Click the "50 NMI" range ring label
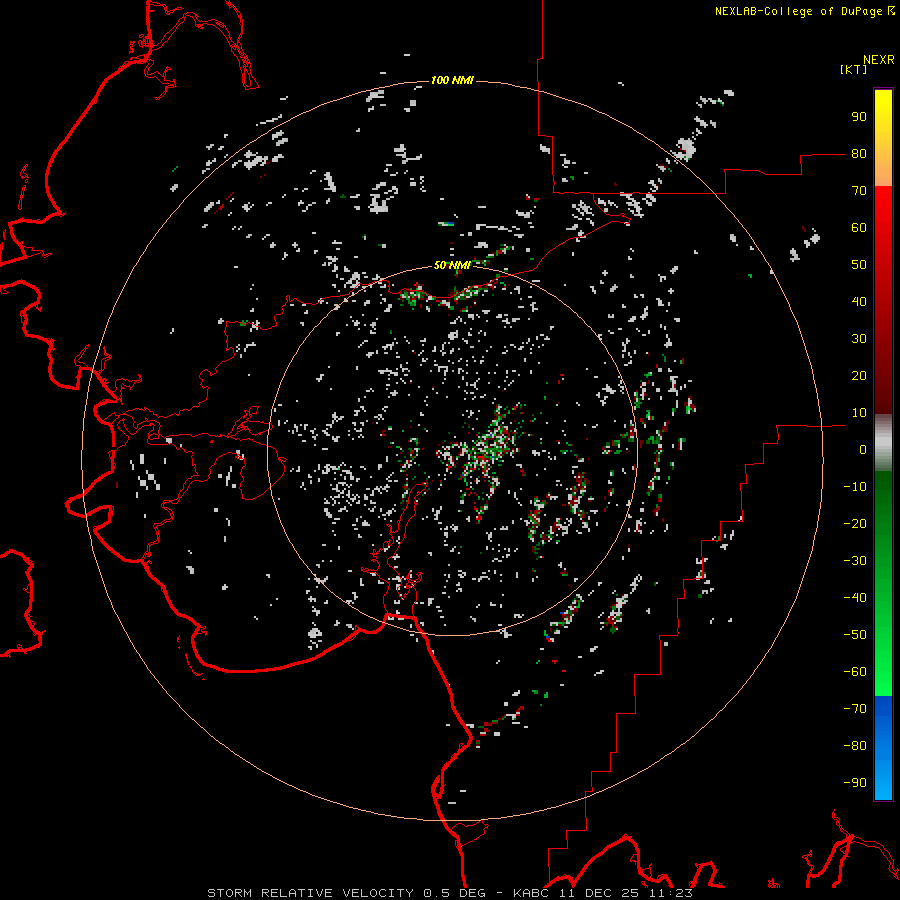The width and height of the screenshot is (900, 900). tap(452, 265)
